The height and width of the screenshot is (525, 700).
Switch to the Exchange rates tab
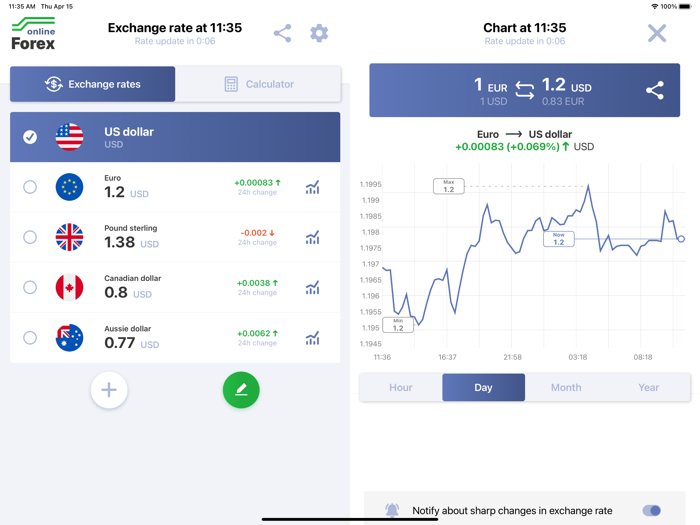pyautogui.click(x=92, y=84)
